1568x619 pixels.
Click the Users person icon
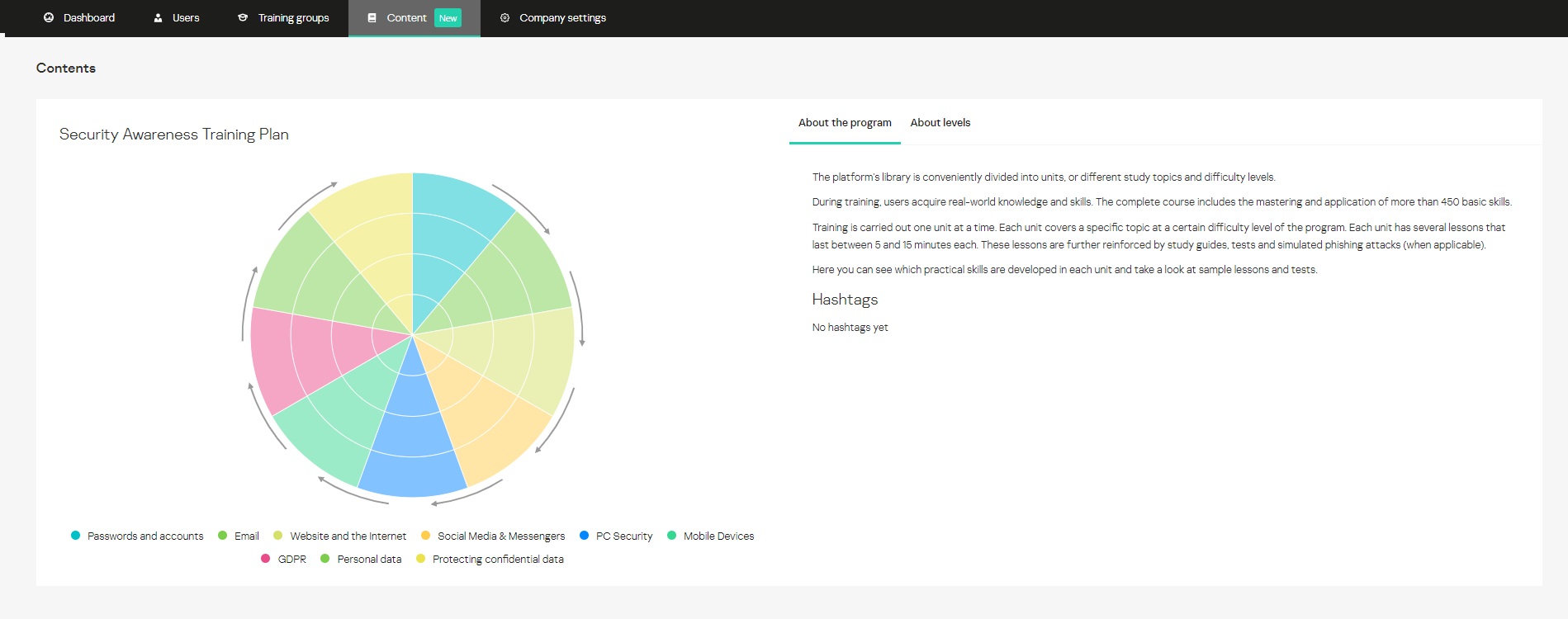pyautogui.click(x=158, y=17)
